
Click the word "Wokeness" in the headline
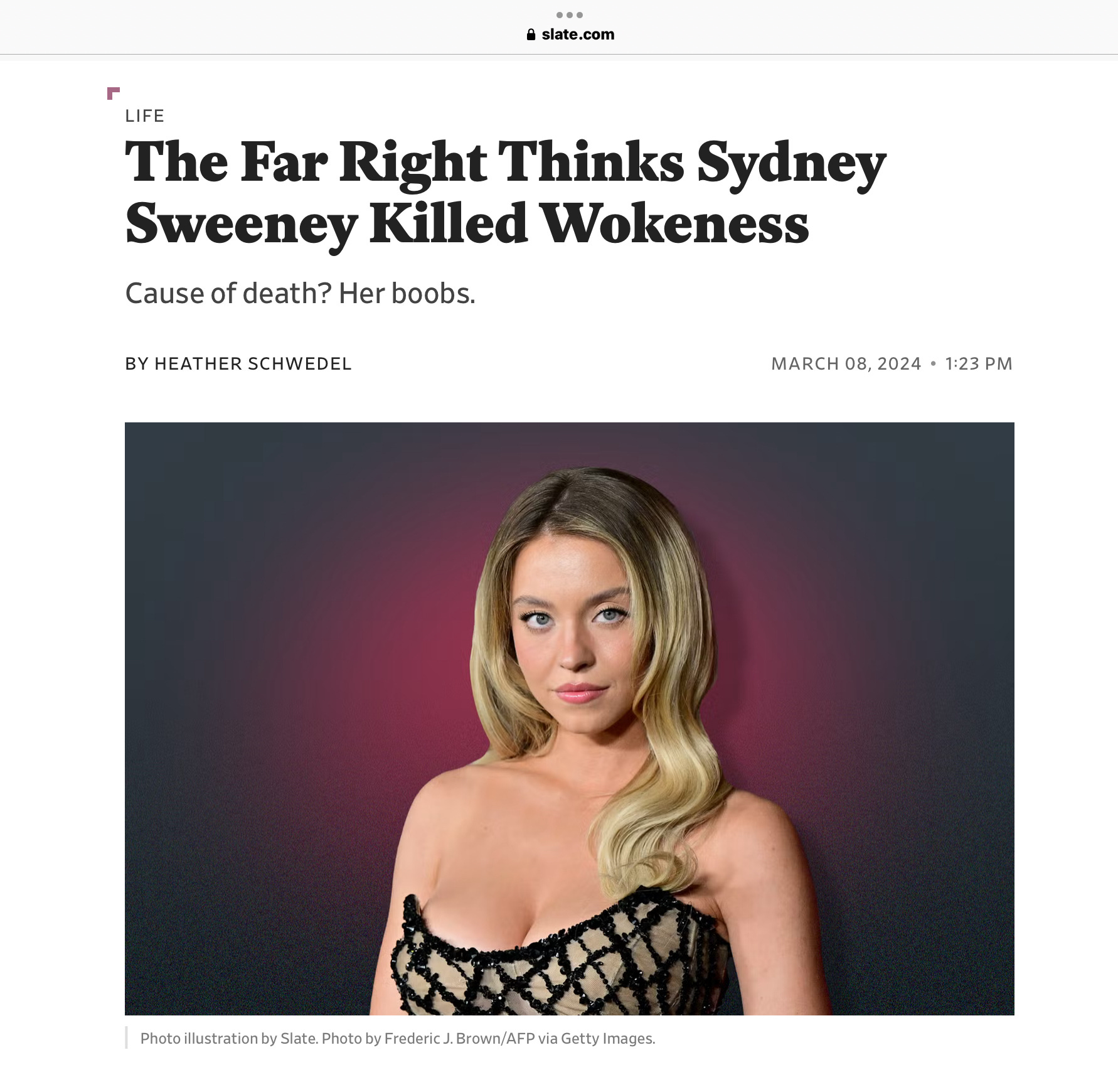coord(675,224)
